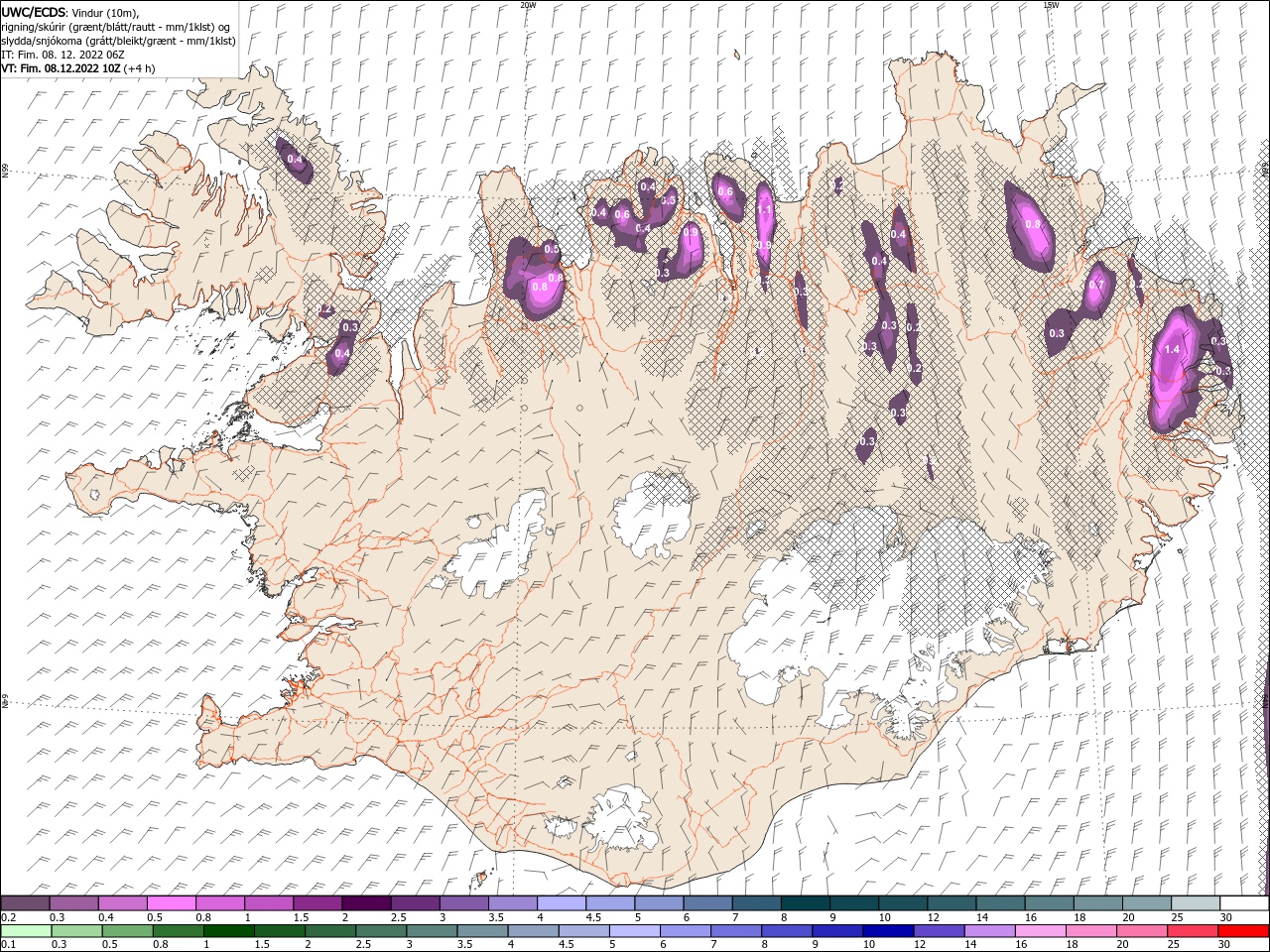Click the 'IT: Fim. 08. 12. 2022 06Z' line

(62, 55)
